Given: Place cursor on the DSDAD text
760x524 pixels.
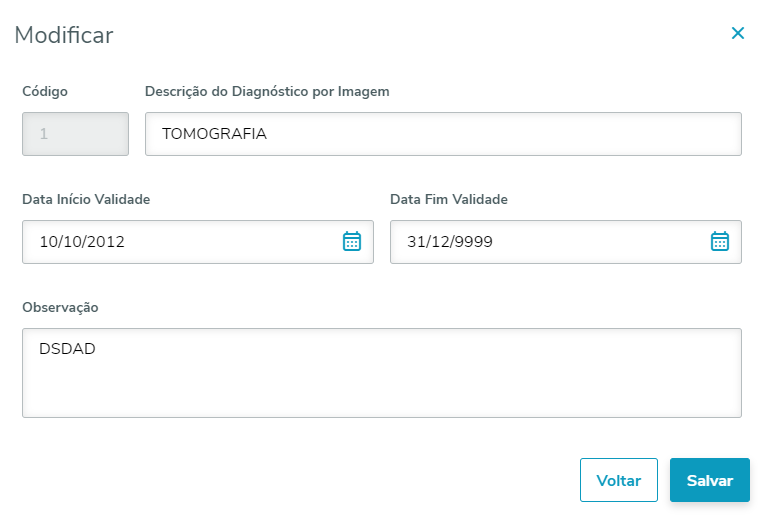Looking at the screenshot, I should coord(67,349).
